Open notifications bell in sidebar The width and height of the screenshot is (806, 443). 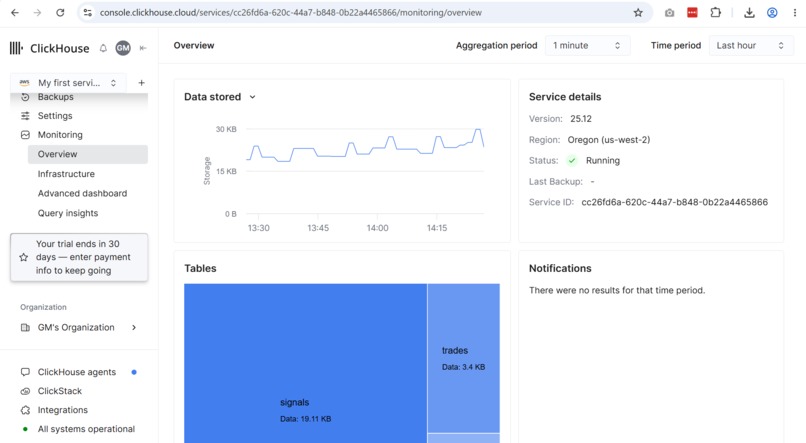(103, 48)
